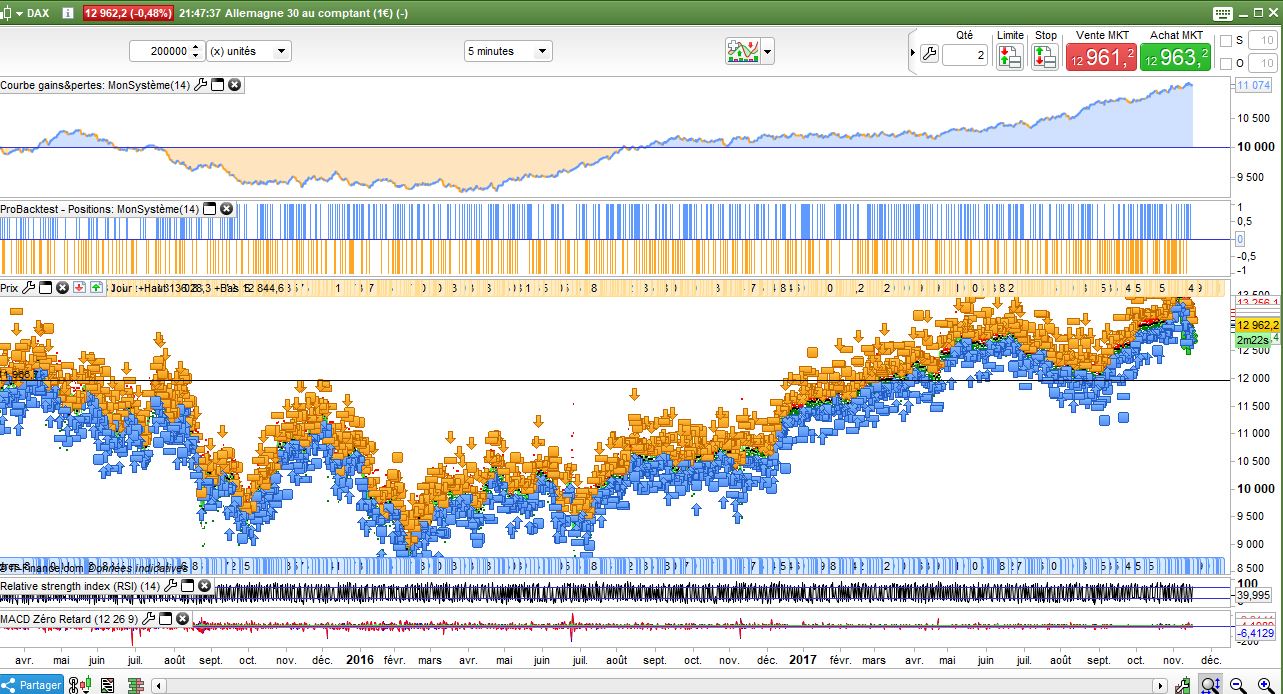
Task: Maximize the ProBacktest Positions panel
Action: 210,208
